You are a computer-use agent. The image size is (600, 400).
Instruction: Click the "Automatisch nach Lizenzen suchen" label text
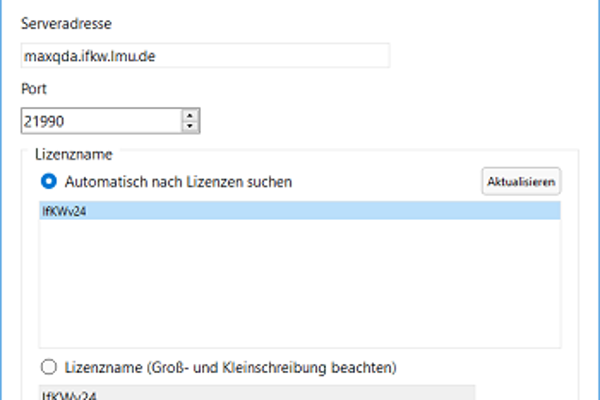(178, 182)
